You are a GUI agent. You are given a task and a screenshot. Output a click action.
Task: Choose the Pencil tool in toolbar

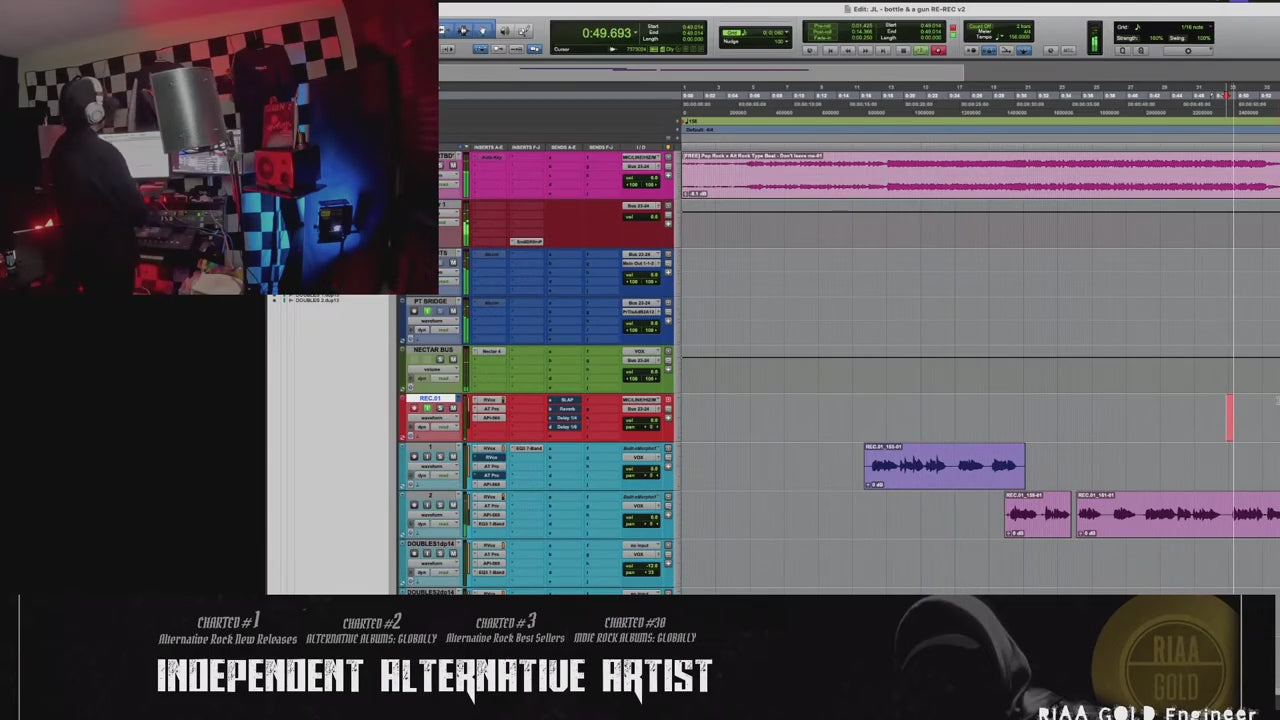click(523, 31)
